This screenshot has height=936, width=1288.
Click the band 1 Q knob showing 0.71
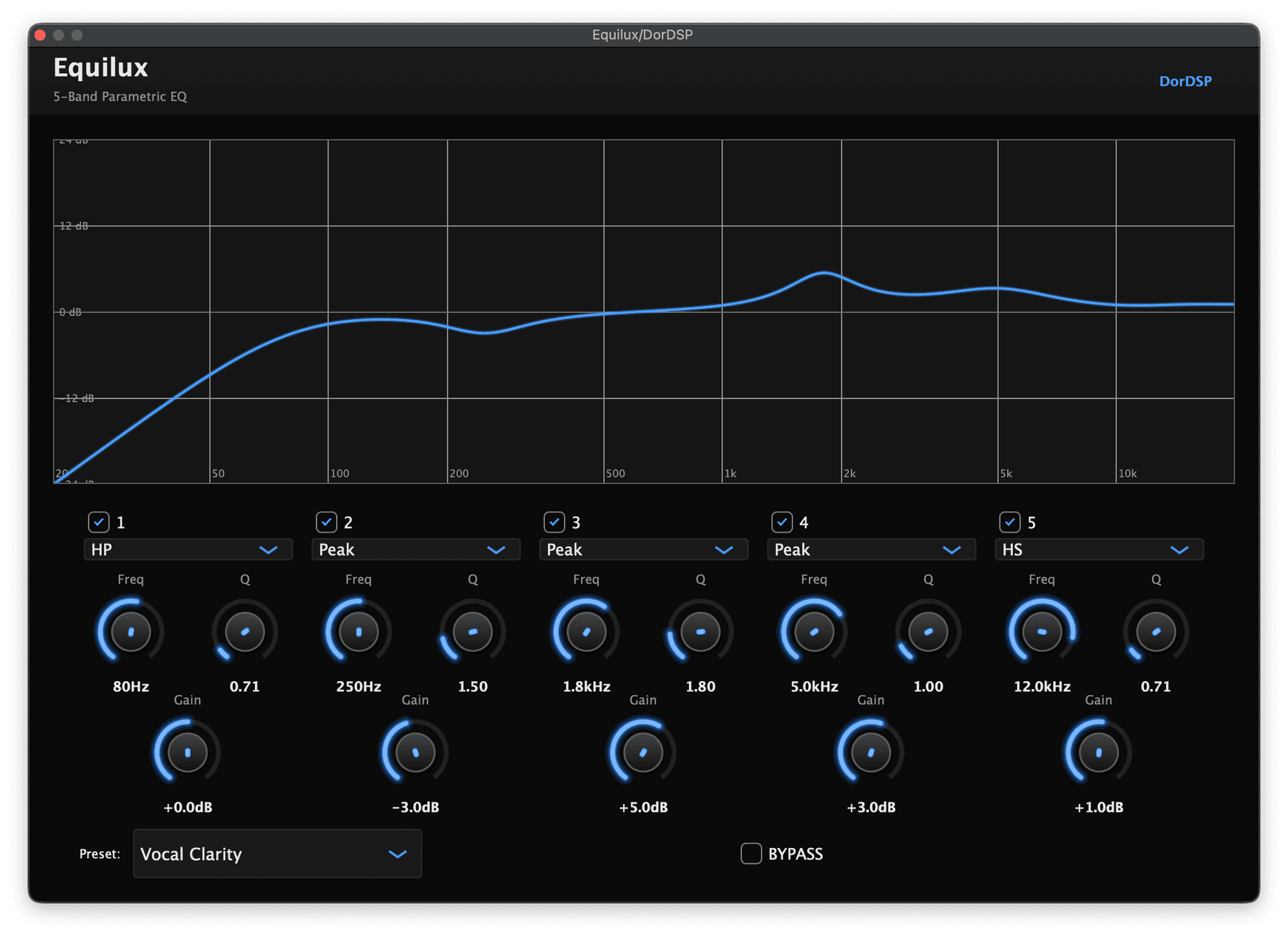(245, 631)
